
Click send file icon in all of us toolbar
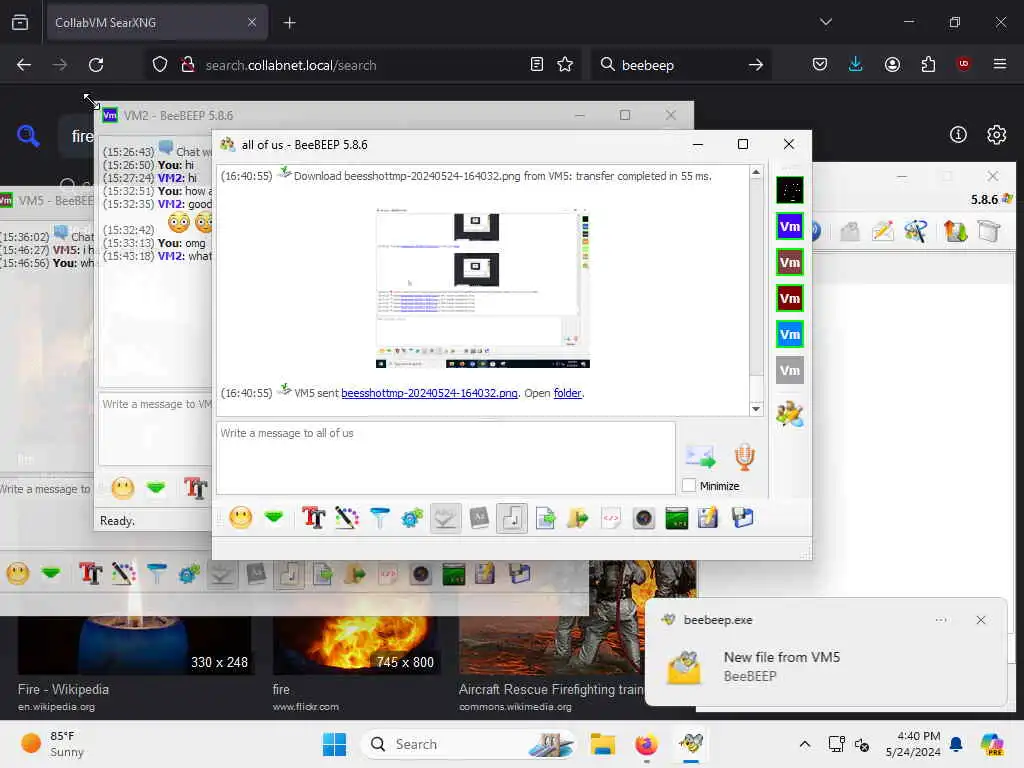(545, 519)
